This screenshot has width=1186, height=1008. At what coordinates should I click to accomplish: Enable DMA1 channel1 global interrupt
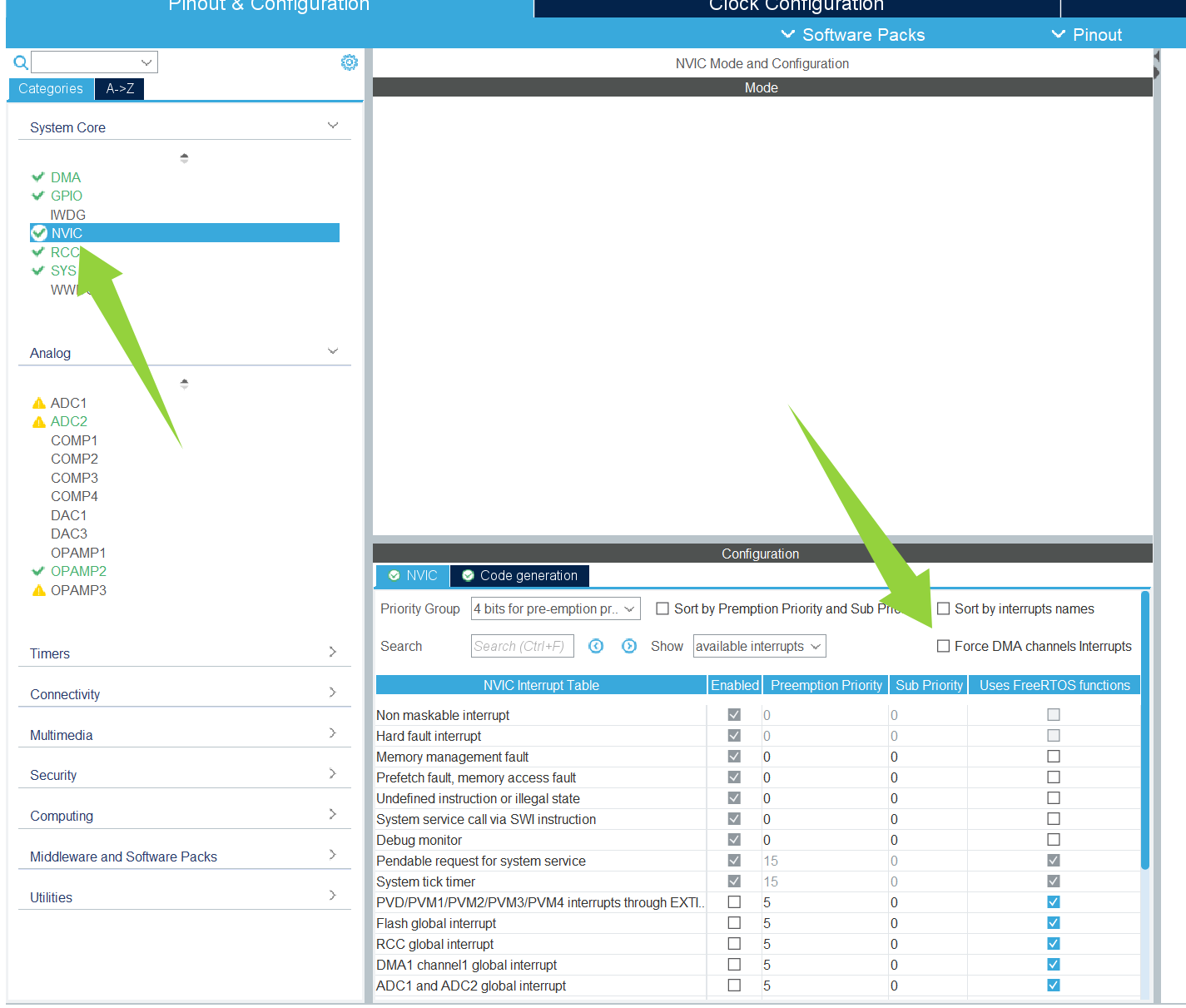[734, 965]
